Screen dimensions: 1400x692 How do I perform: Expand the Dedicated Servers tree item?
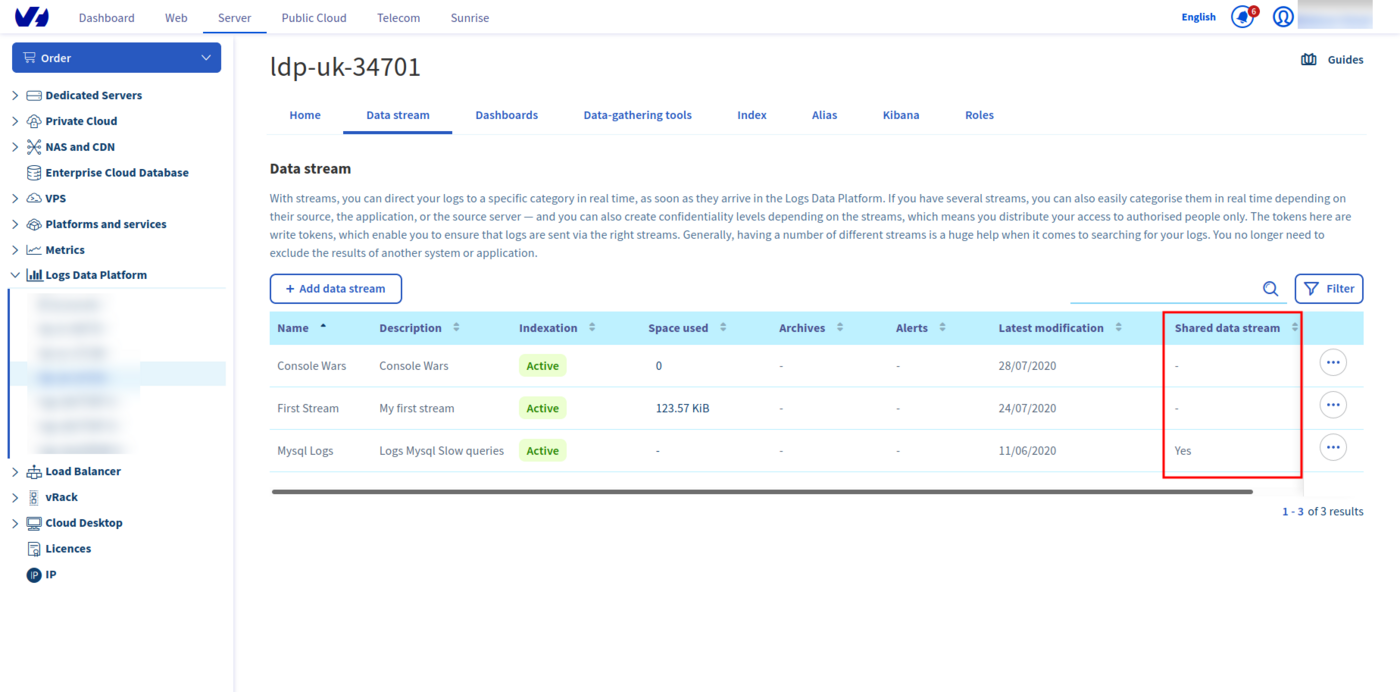click(x=15, y=96)
